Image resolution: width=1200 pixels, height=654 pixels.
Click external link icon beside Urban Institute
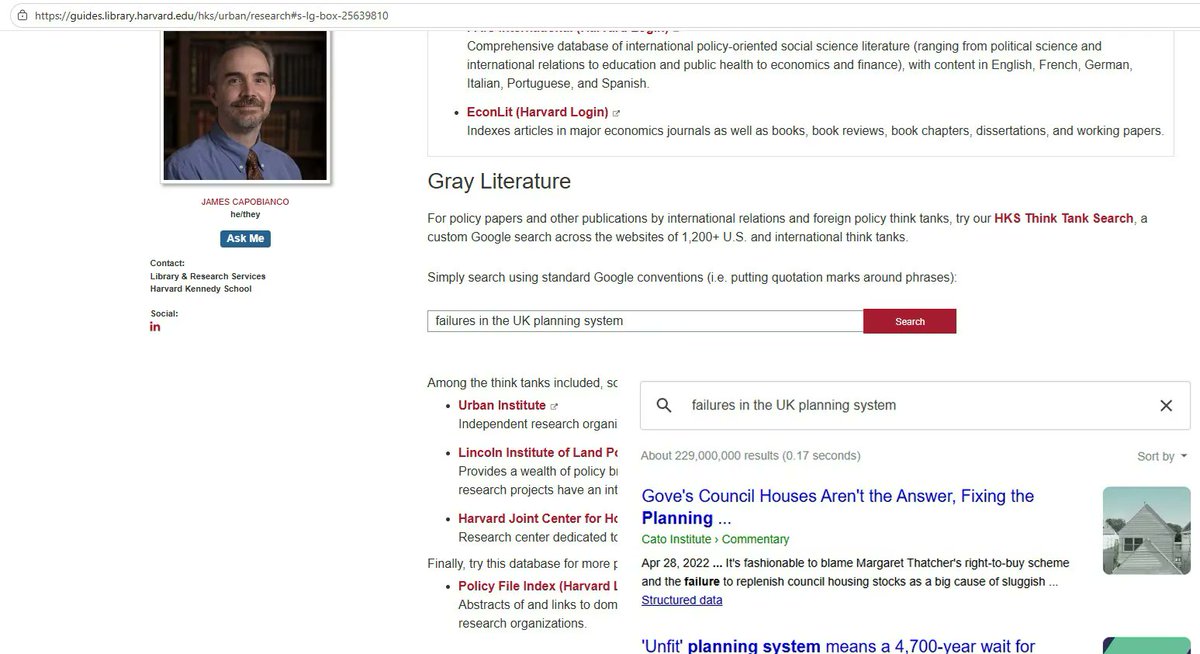pyautogui.click(x=554, y=406)
